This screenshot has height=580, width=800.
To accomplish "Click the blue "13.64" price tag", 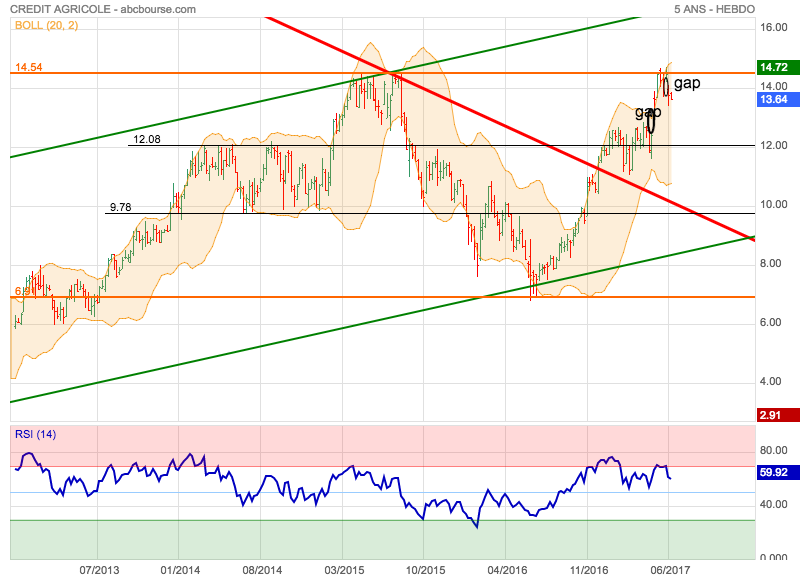I will click(x=778, y=99).
